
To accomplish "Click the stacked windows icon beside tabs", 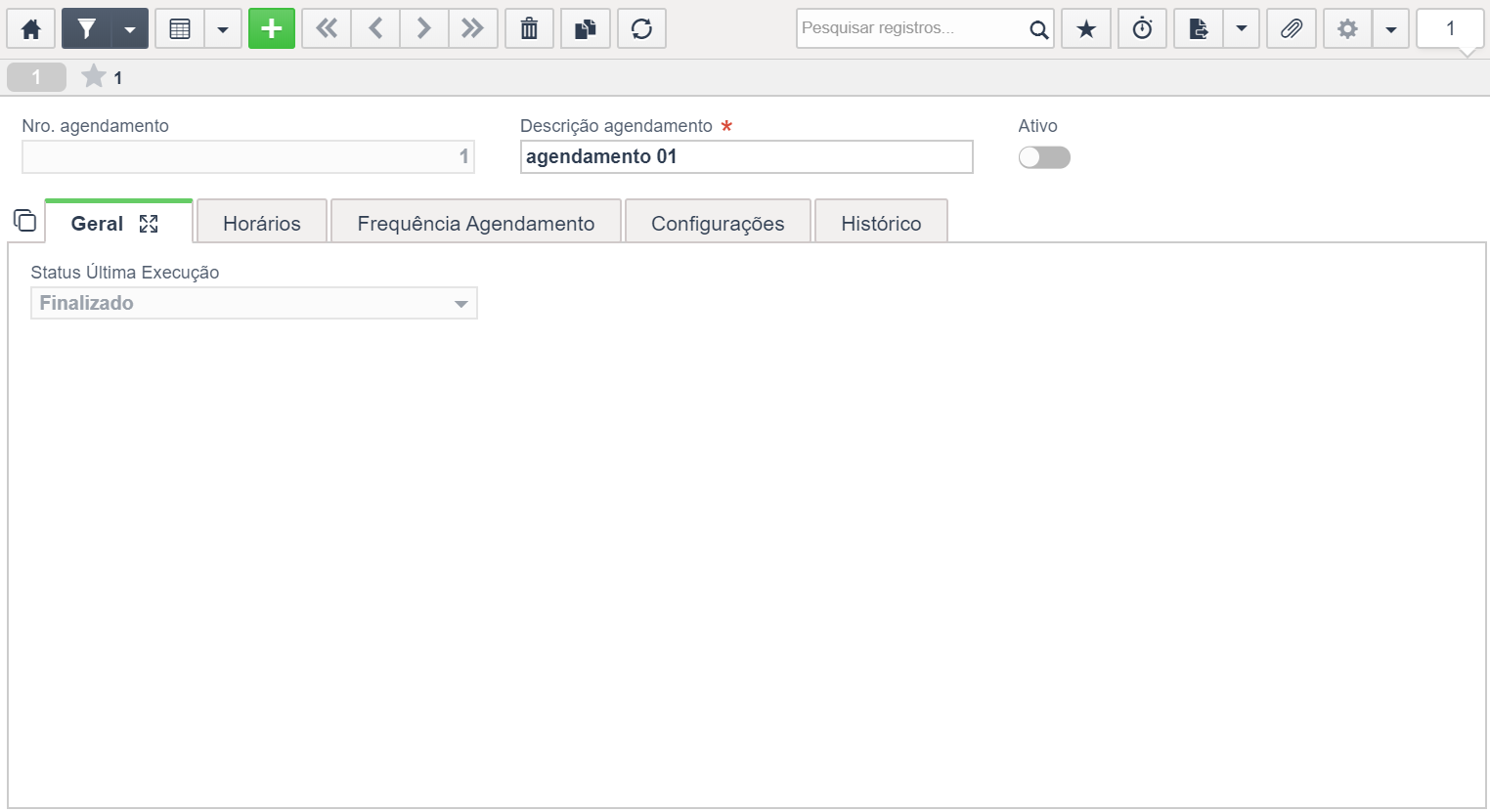I will point(24,221).
